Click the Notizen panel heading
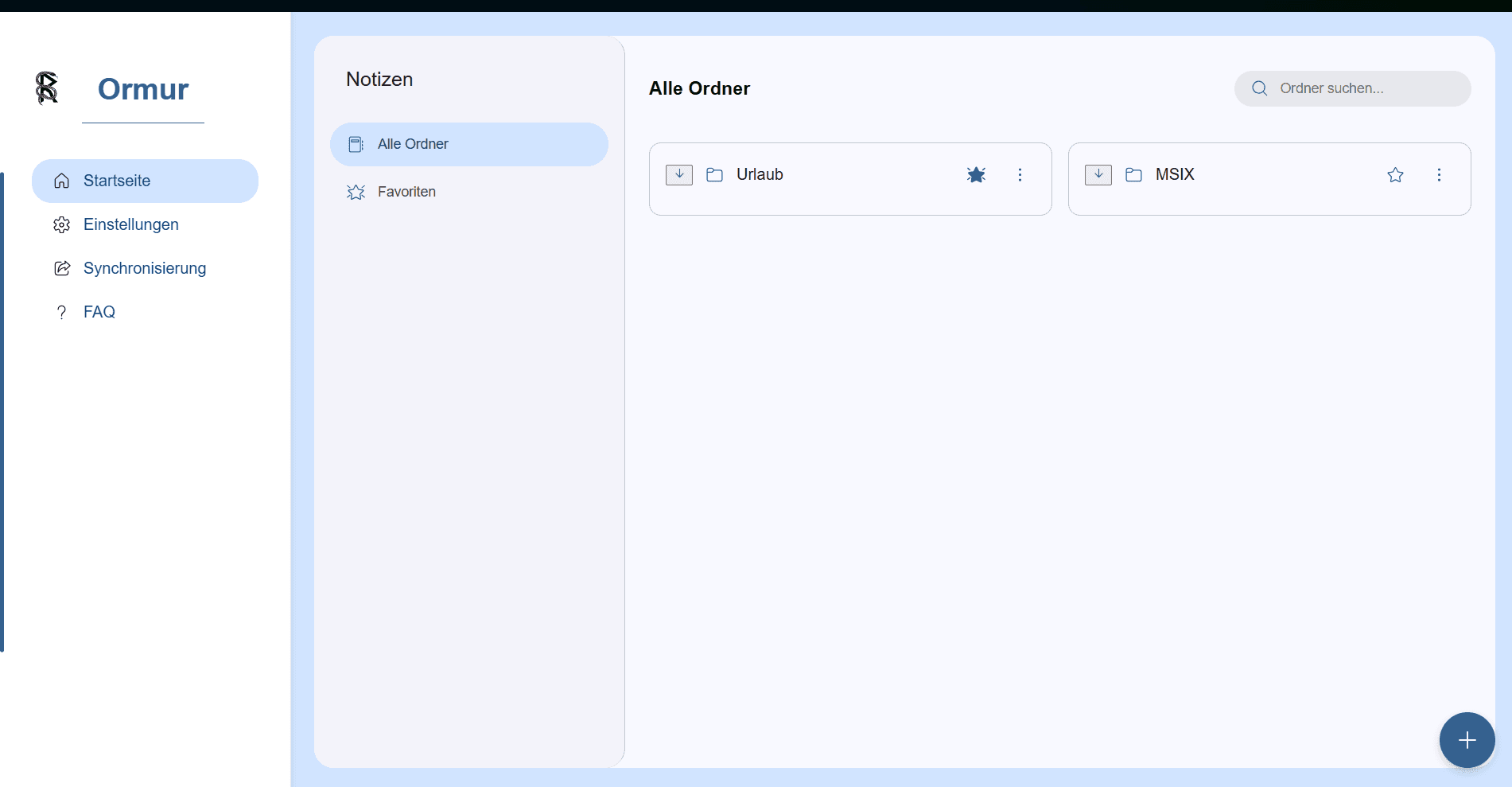1512x787 pixels. 379,80
